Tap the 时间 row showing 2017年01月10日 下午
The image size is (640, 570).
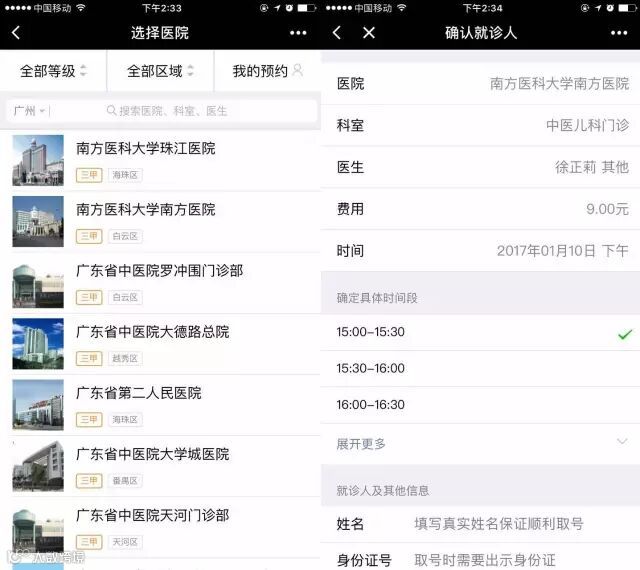click(480, 251)
